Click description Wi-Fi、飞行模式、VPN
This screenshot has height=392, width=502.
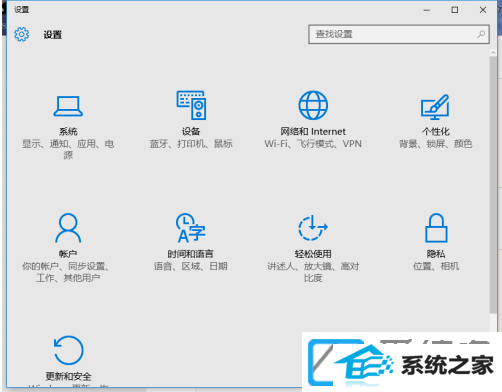(x=313, y=144)
